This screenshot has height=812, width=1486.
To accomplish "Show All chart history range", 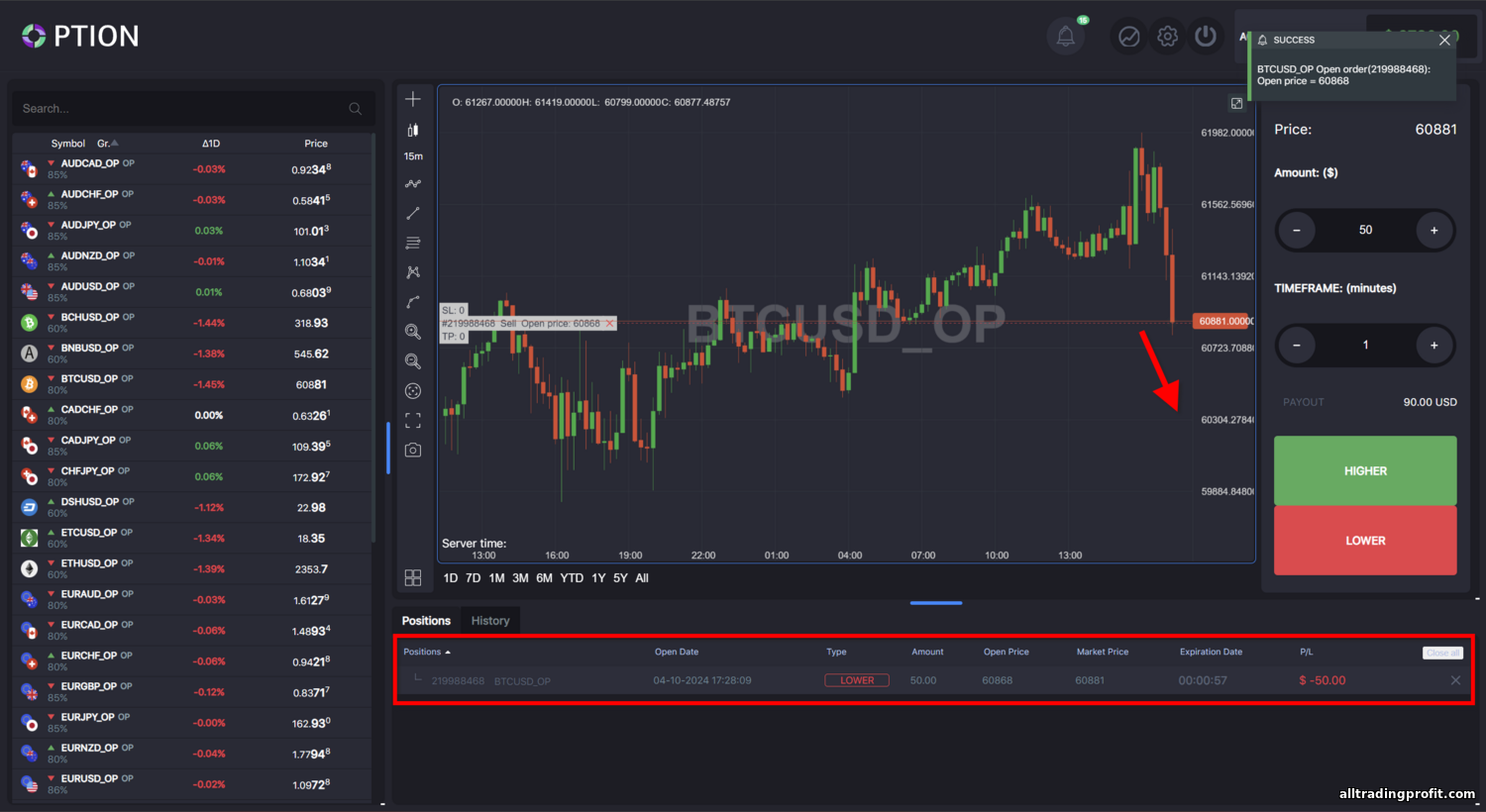I will coord(642,578).
